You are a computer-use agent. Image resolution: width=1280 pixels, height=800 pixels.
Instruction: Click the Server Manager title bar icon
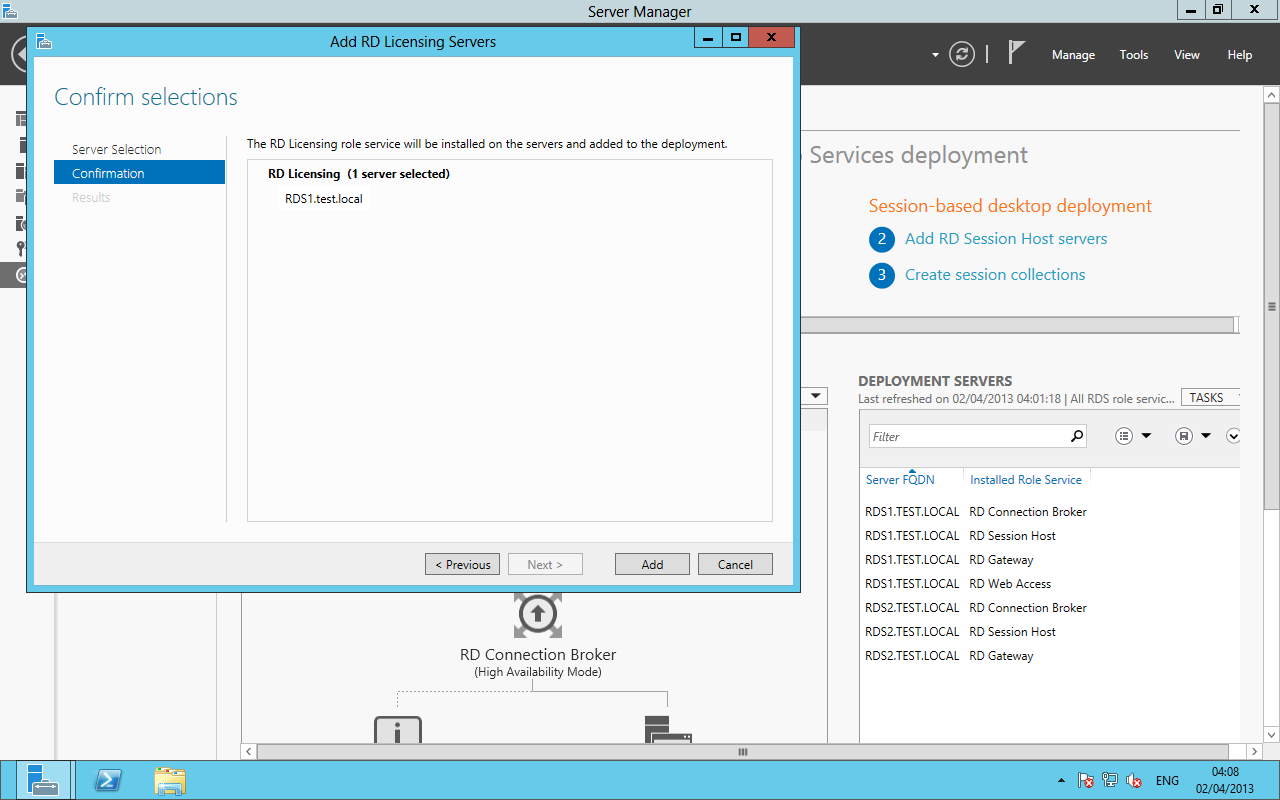10,11
